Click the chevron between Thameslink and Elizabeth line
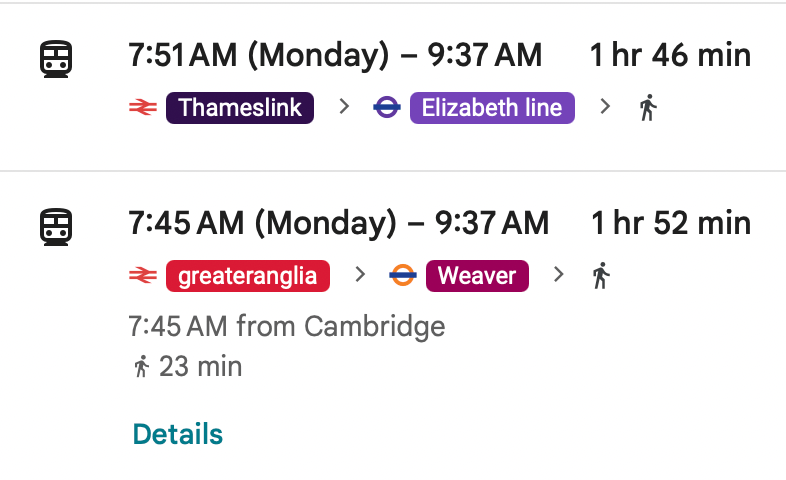786x480 pixels. tap(344, 108)
